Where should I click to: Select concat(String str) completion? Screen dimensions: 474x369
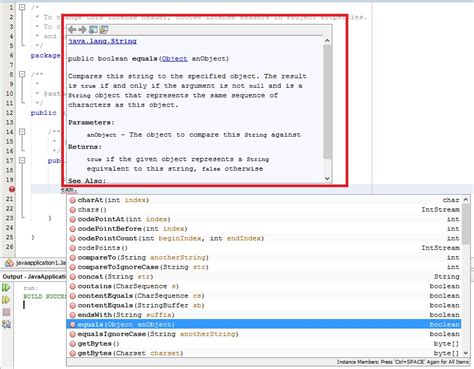click(264, 277)
